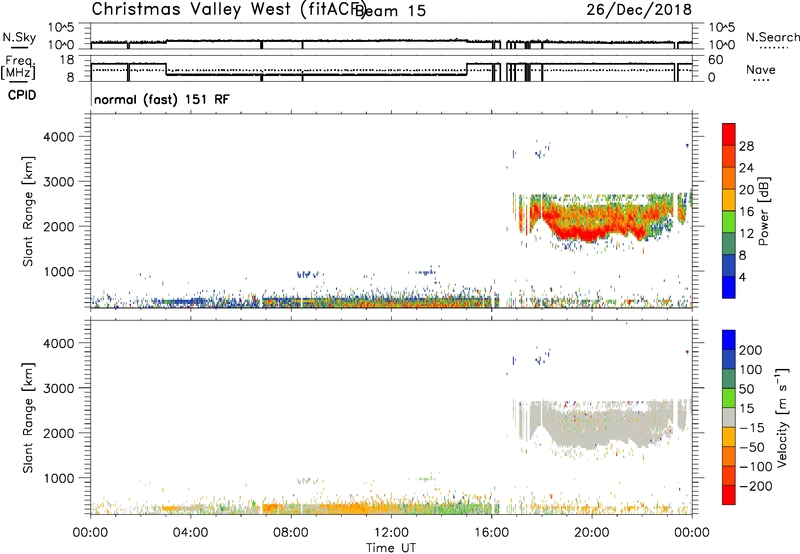Select the "60" Nave axis tick label
This screenshot has height=554, width=800.
click(x=715, y=60)
